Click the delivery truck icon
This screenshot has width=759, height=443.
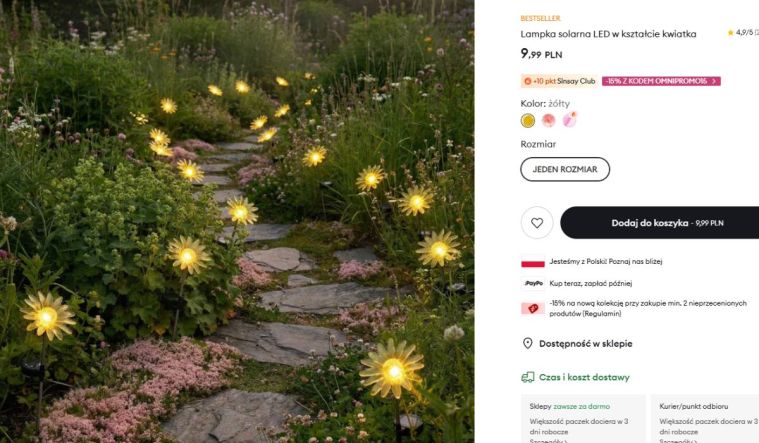click(x=527, y=377)
